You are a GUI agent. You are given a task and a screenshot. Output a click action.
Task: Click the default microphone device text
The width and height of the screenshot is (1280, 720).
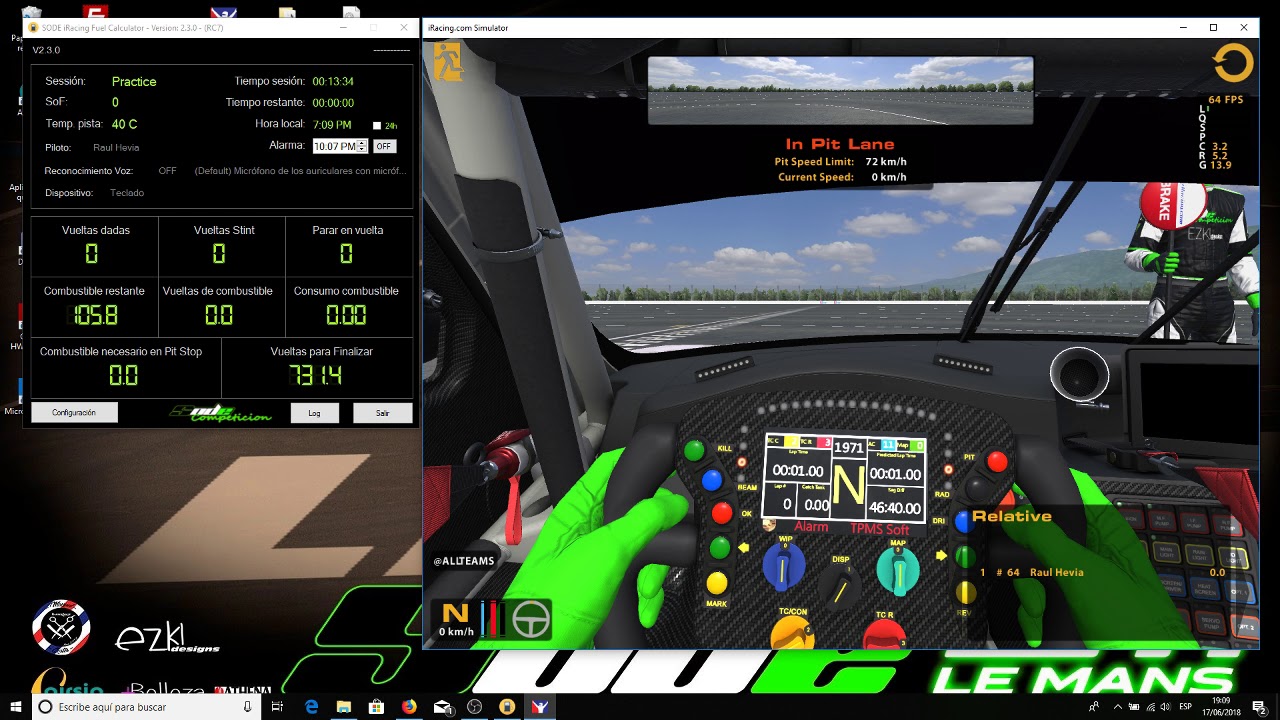click(301, 171)
